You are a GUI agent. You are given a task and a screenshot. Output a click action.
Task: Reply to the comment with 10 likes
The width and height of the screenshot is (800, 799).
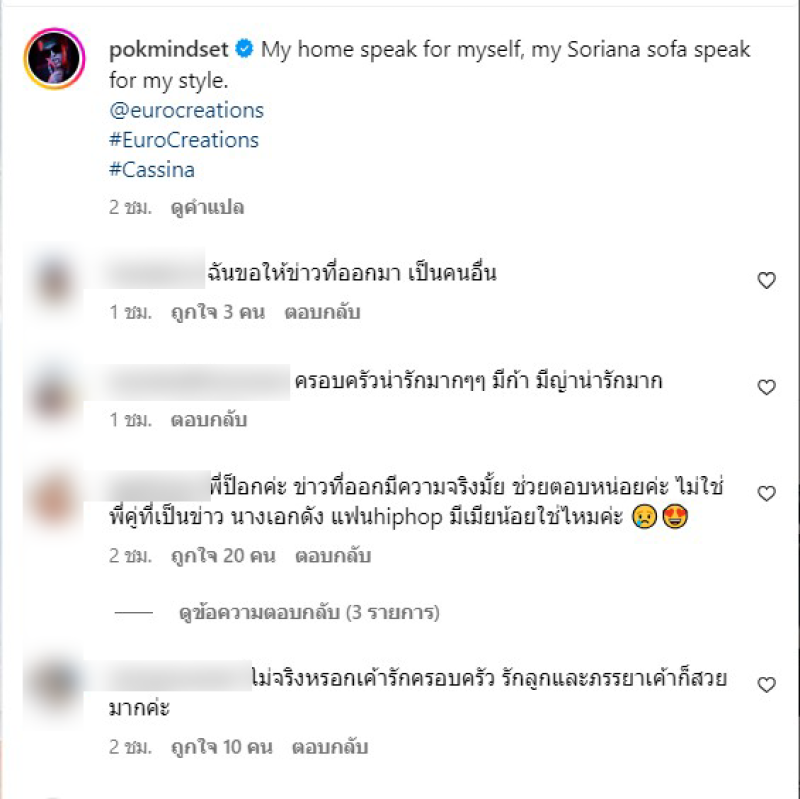[x=330, y=747]
